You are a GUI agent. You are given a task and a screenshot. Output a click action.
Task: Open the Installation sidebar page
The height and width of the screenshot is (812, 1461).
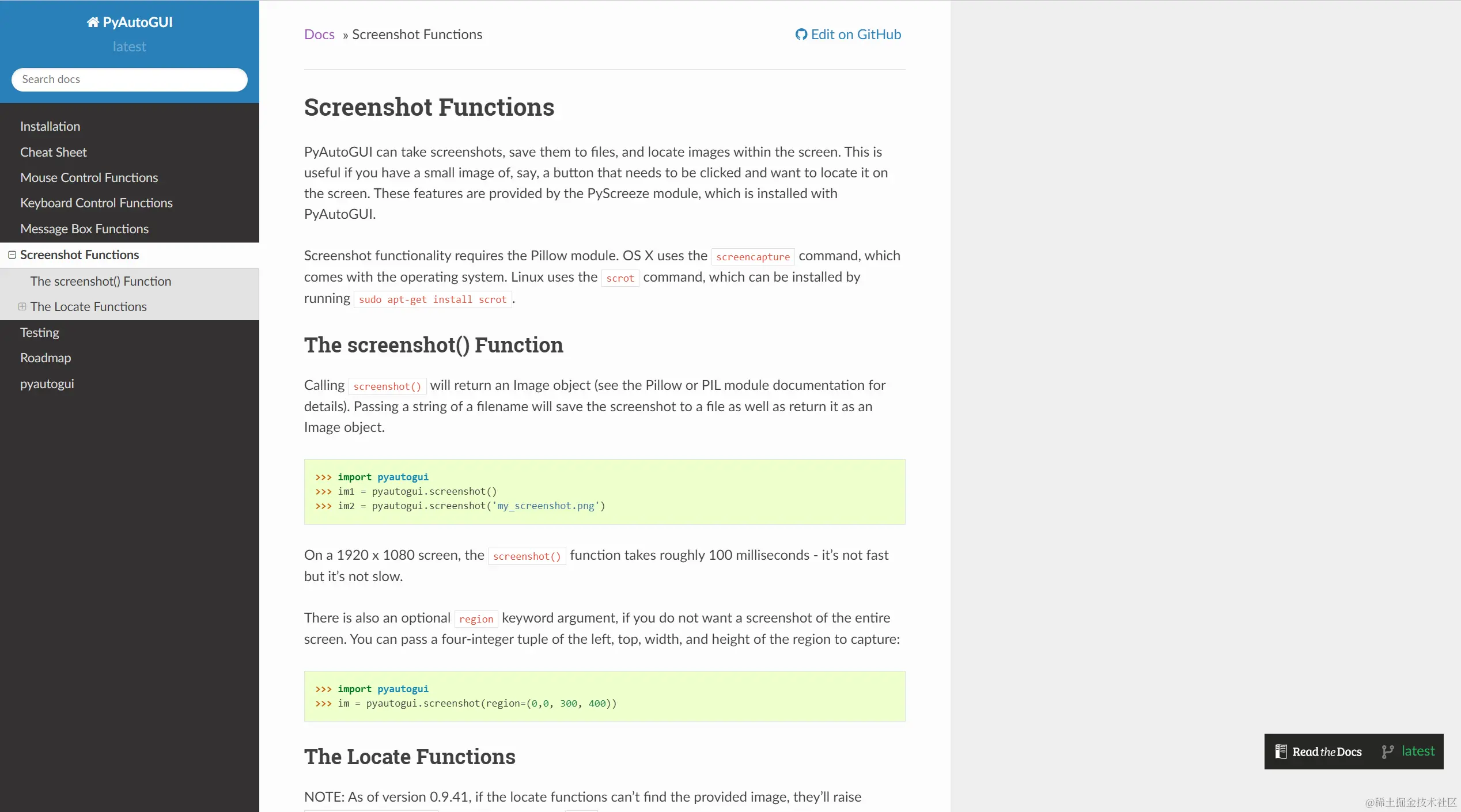[50, 126]
